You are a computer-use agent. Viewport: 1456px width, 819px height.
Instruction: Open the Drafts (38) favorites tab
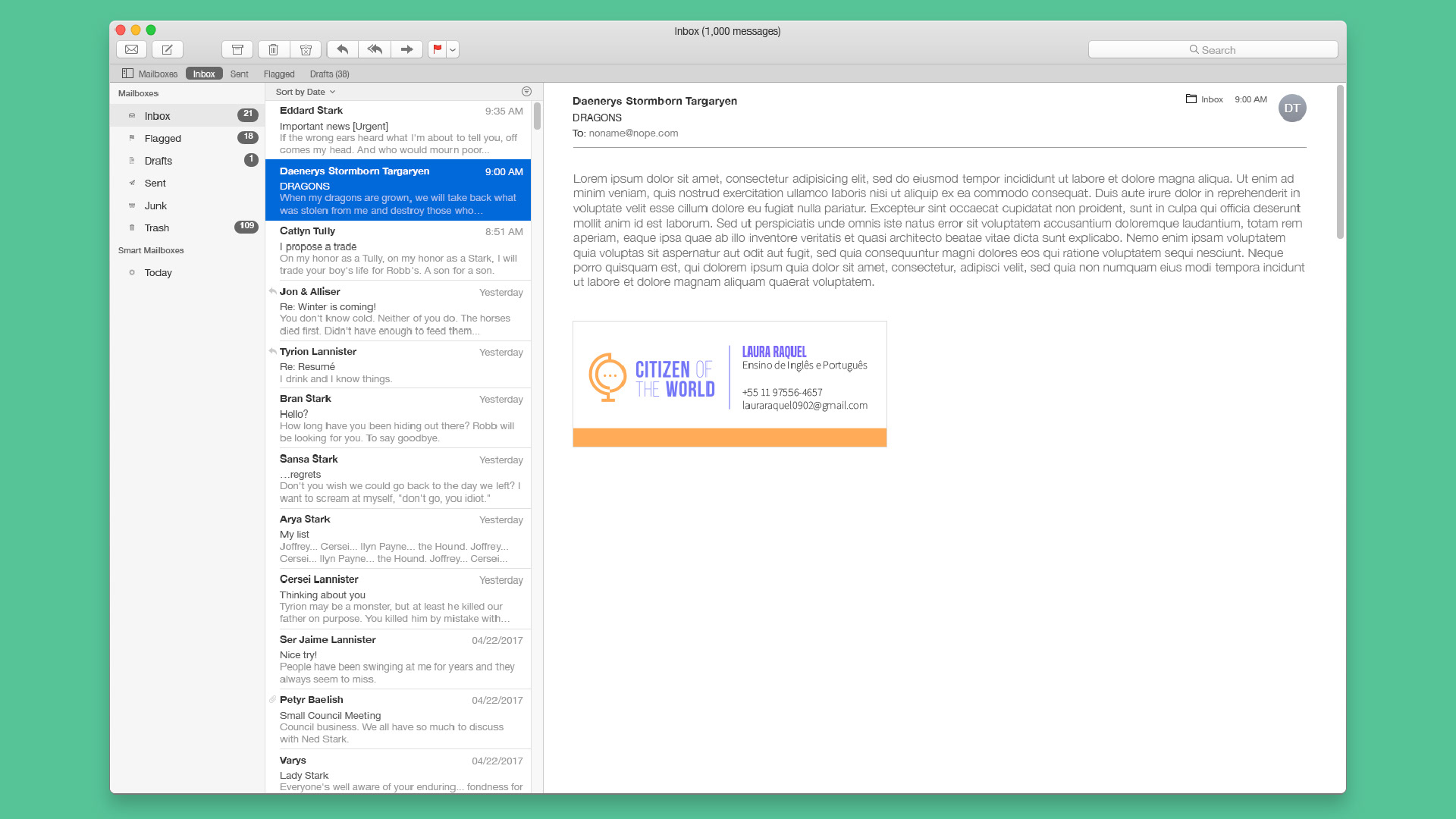tap(329, 74)
